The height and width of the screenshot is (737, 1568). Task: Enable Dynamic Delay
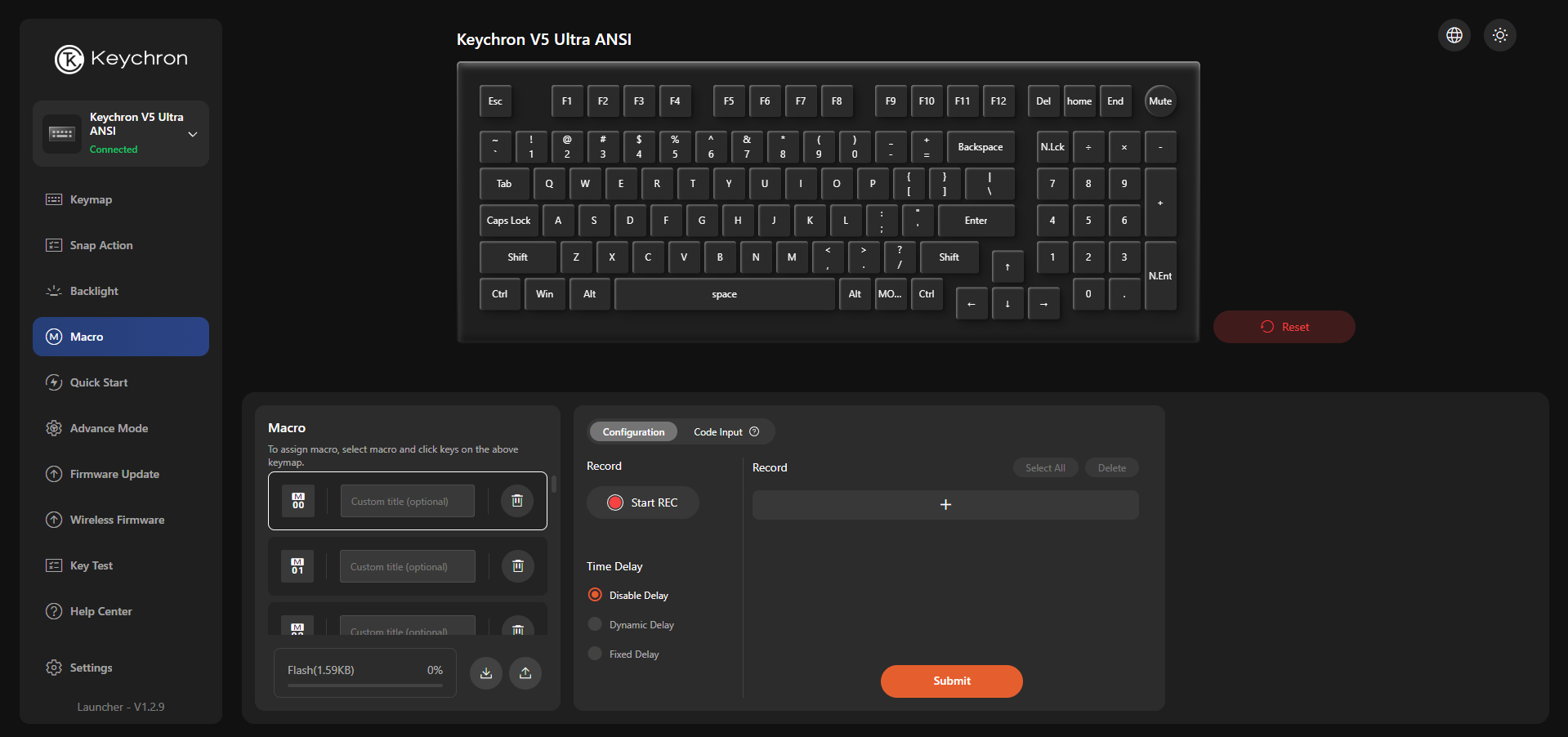pyautogui.click(x=594, y=624)
